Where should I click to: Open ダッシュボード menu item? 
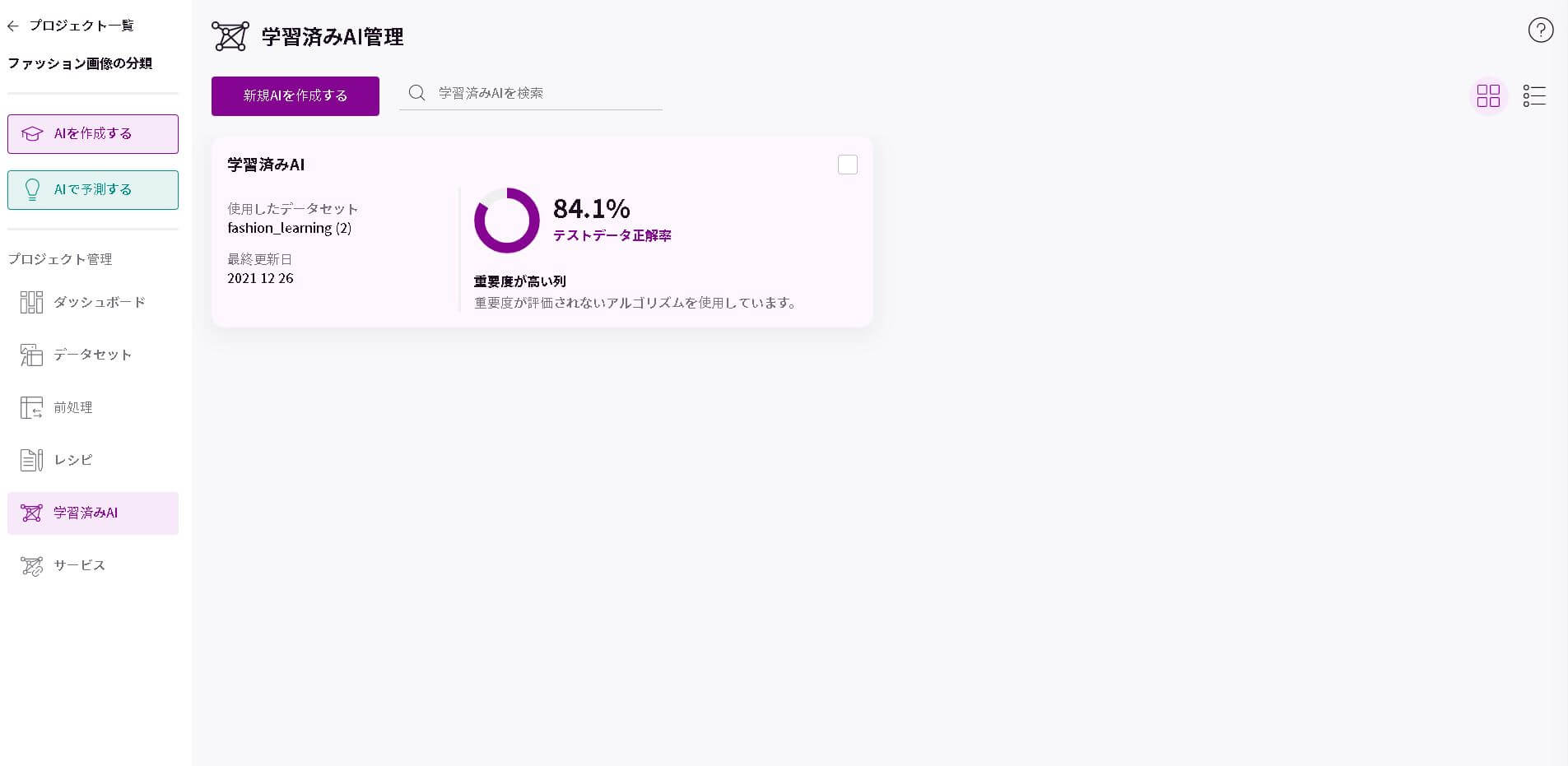click(x=93, y=302)
